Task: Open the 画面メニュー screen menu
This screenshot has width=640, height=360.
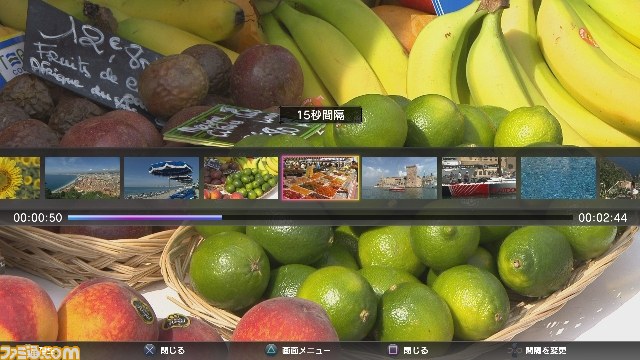Action: point(306,350)
